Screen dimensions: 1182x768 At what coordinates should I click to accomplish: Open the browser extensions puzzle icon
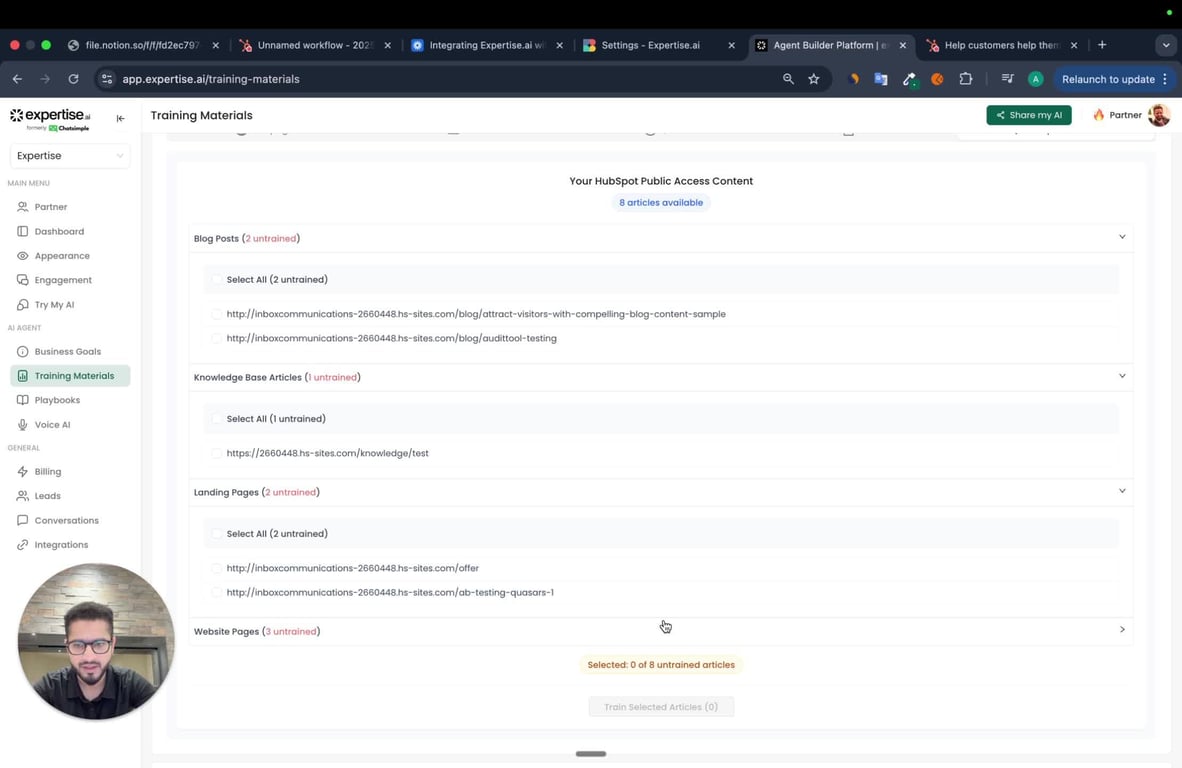coord(966,79)
